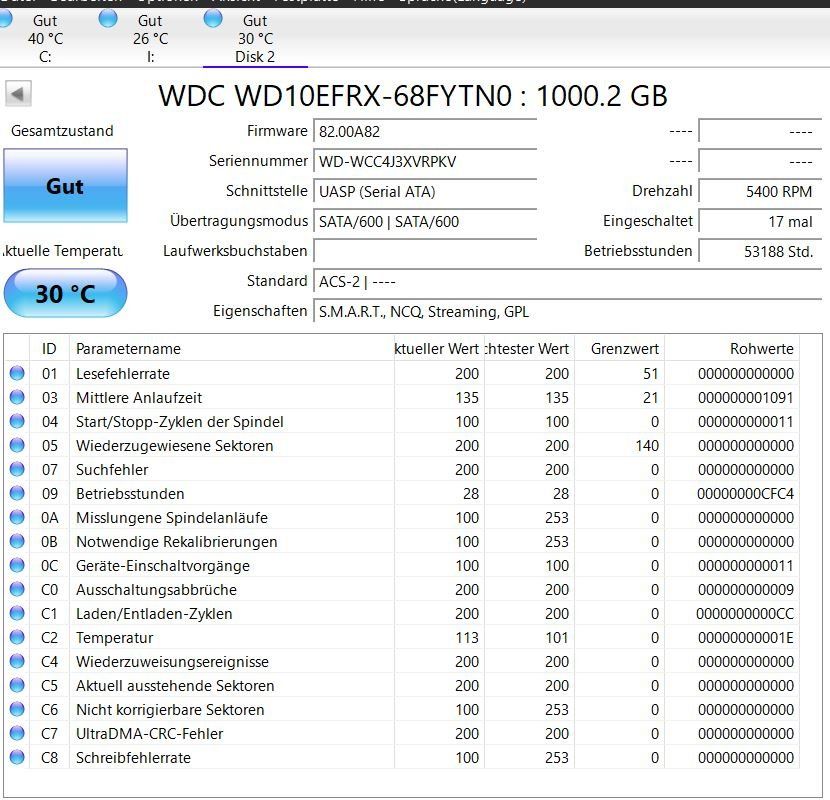Click the Eigenschaften field with S.M.A.R.T., NCQ

coord(567,311)
